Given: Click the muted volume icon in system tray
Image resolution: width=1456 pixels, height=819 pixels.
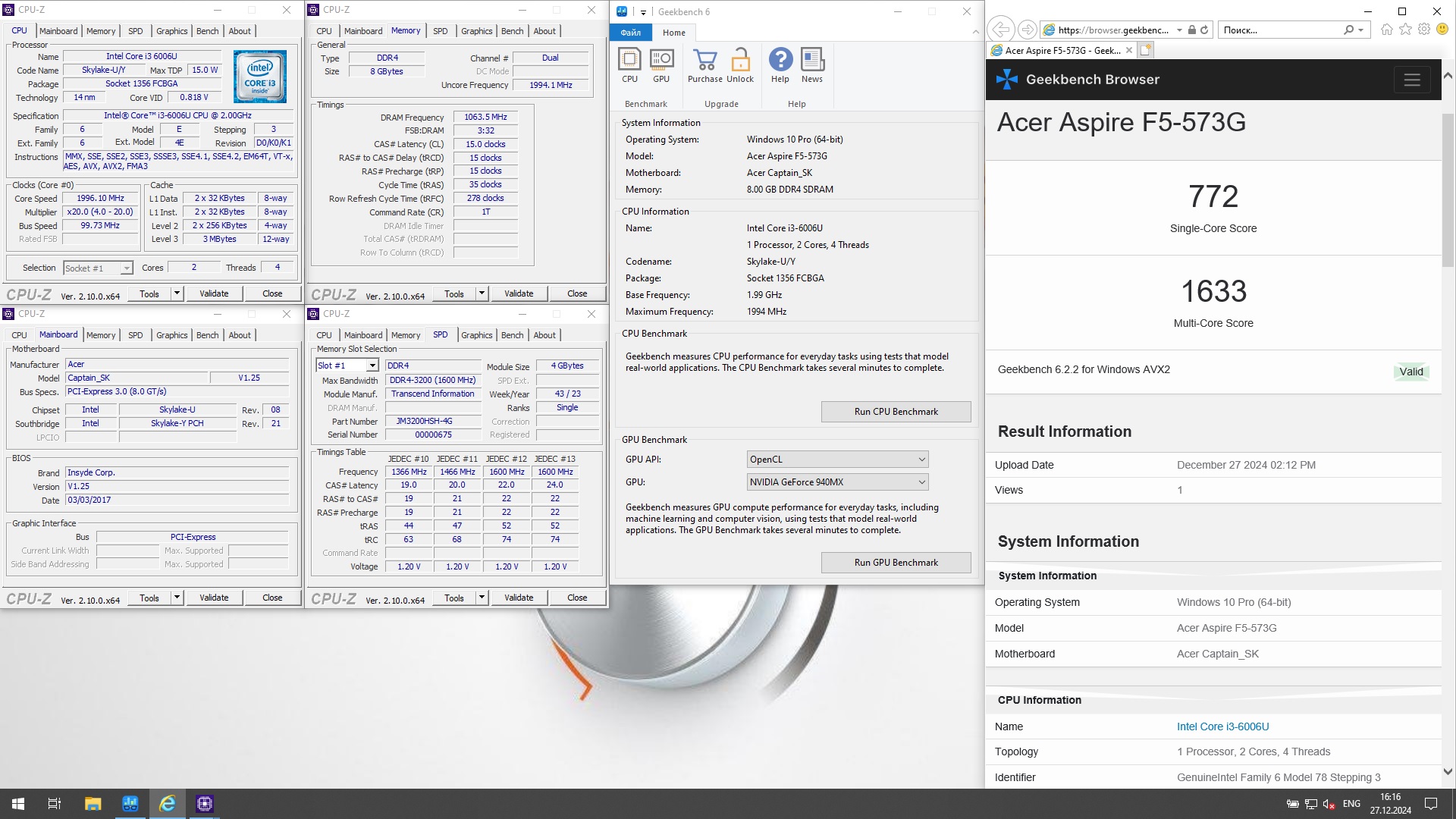Looking at the screenshot, I should [x=1329, y=804].
